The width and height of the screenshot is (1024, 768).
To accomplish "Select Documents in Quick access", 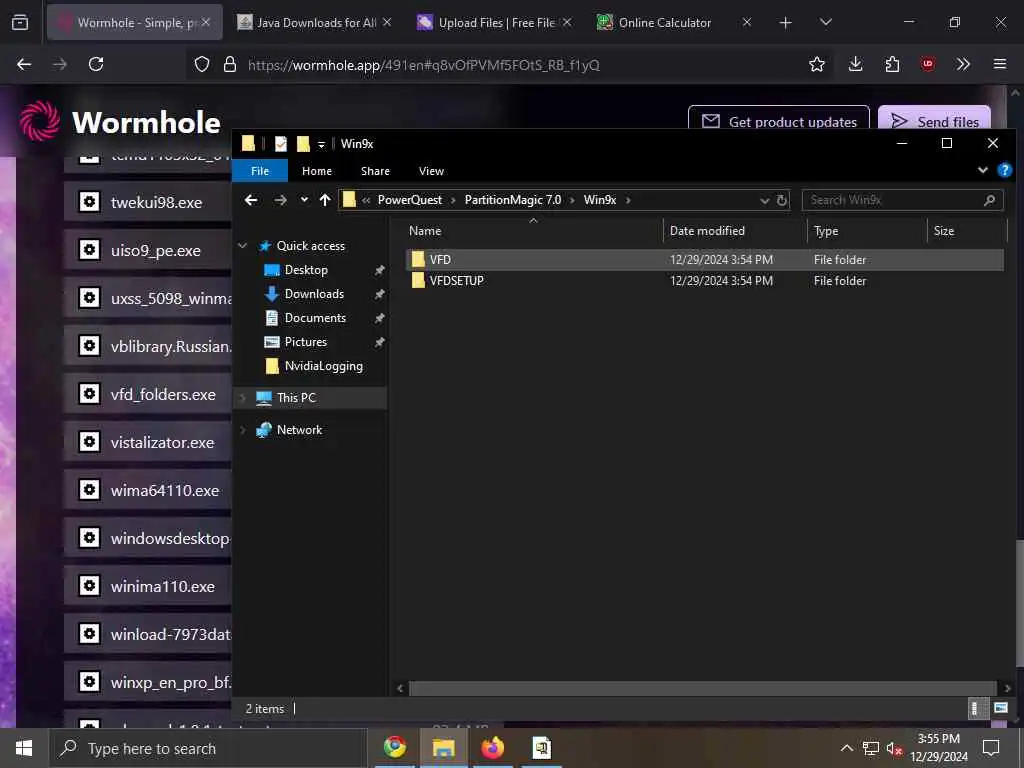I will click(x=315, y=318).
